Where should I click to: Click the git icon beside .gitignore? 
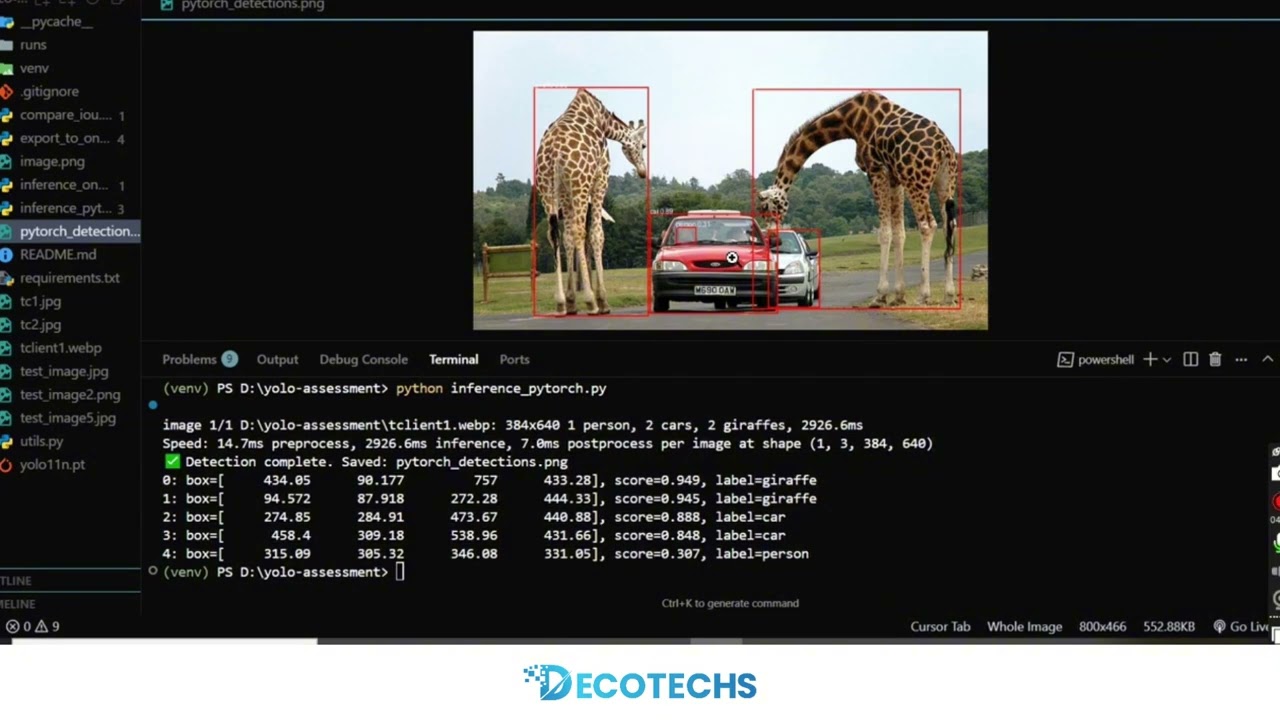click(x=6, y=91)
